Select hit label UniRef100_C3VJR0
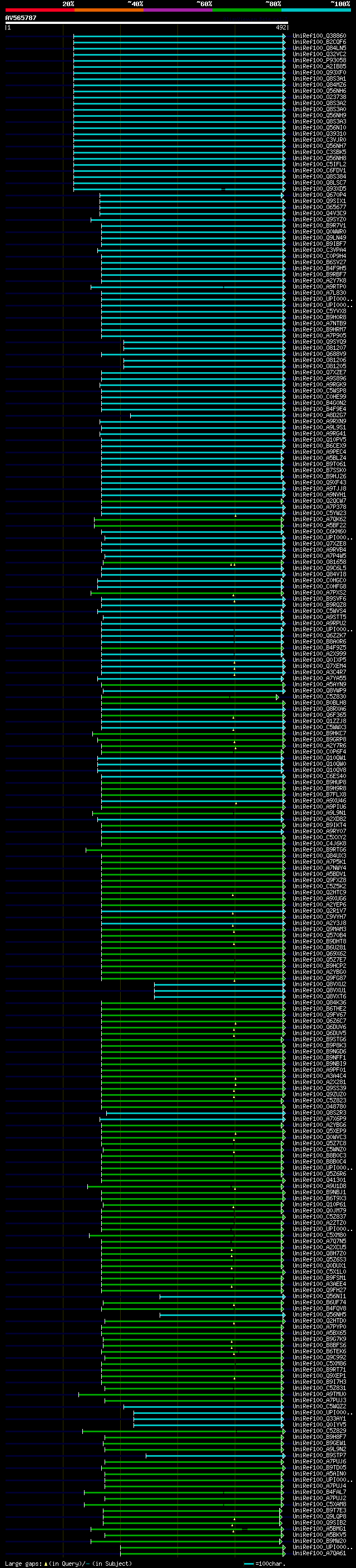This screenshot has height=1568, width=356. pos(319,140)
